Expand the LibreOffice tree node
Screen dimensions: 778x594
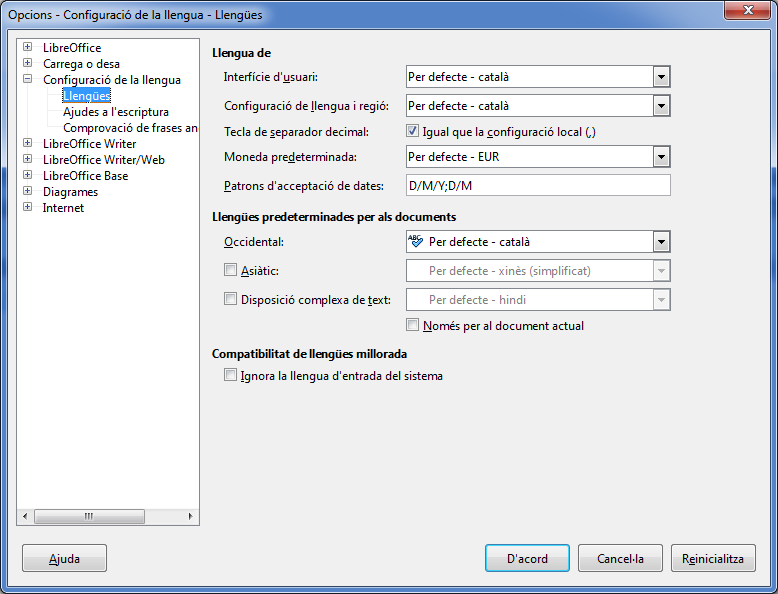[x=28, y=48]
